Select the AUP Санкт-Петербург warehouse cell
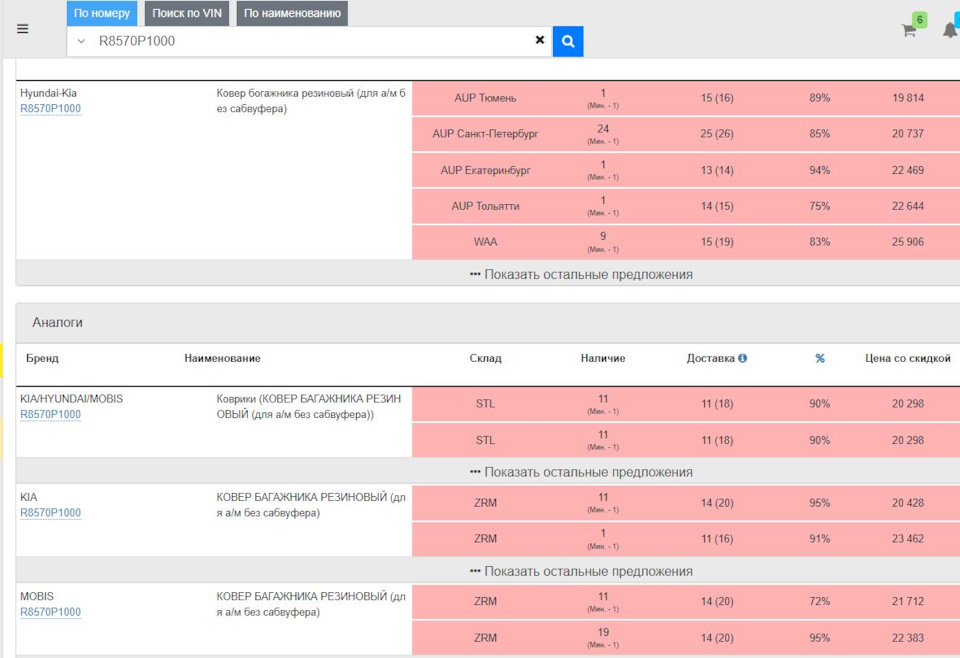Screen dimensions: 960x658 [486, 133]
